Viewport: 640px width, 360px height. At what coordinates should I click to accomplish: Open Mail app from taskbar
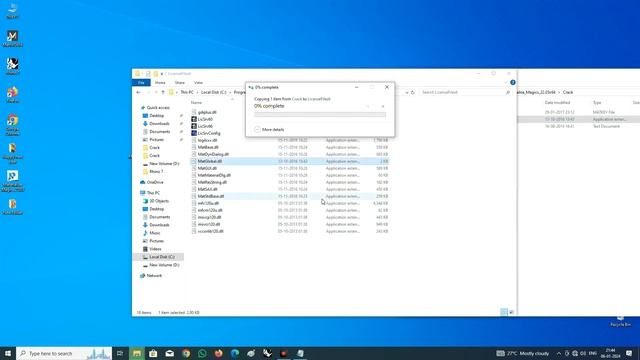click(169, 353)
